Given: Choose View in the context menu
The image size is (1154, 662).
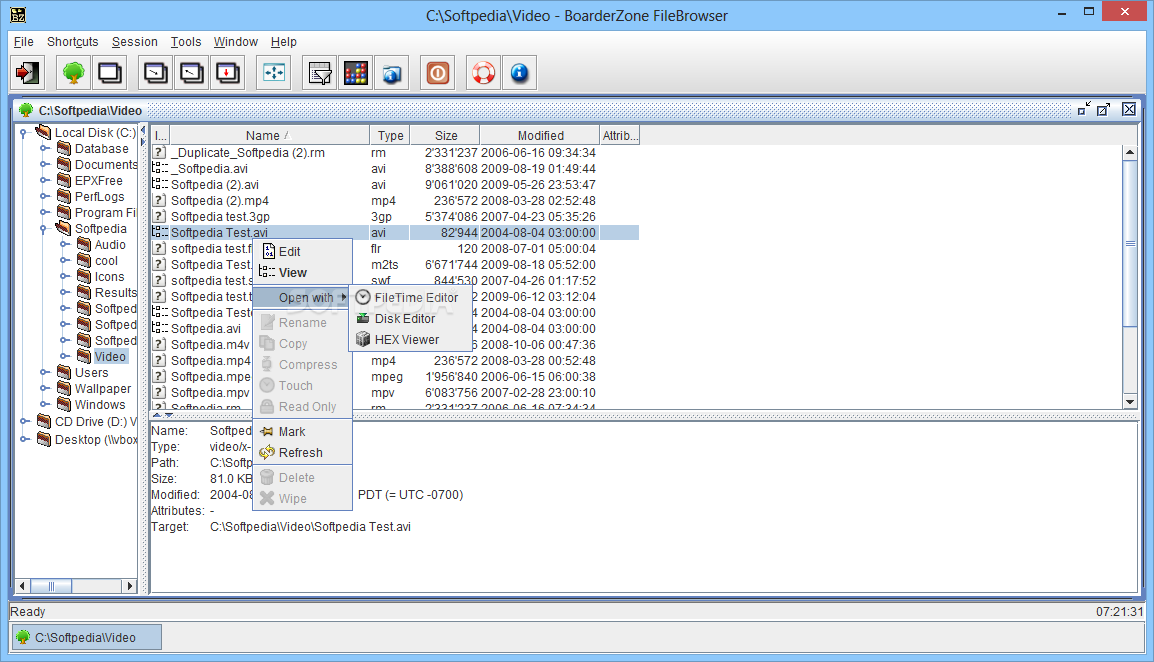Looking at the screenshot, I should (302, 272).
